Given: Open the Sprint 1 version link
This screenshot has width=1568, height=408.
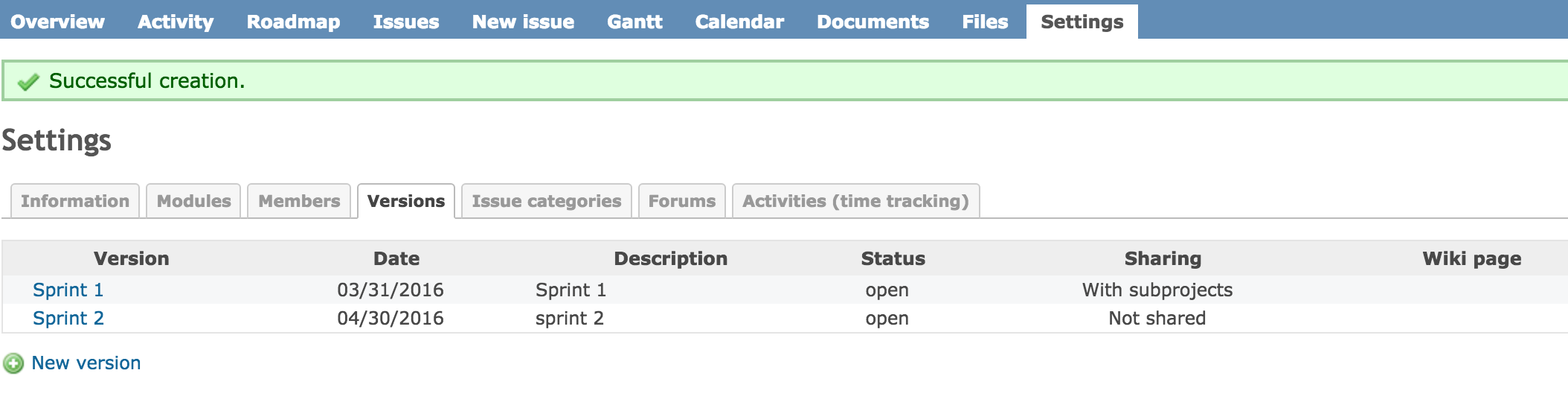Looking at the screenshot, I should click(x=68, y=290).
